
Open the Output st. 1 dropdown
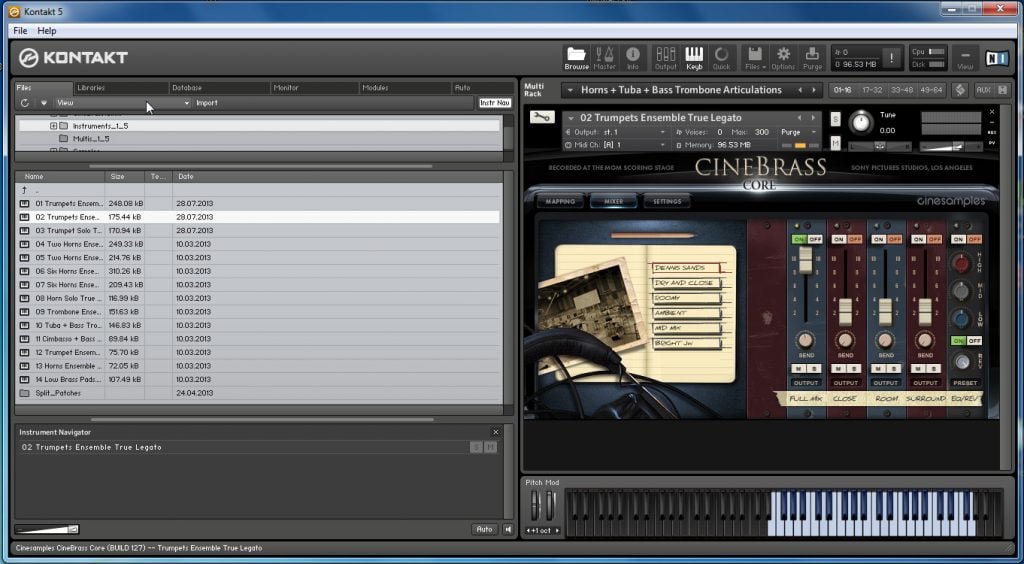click(615, 132)
